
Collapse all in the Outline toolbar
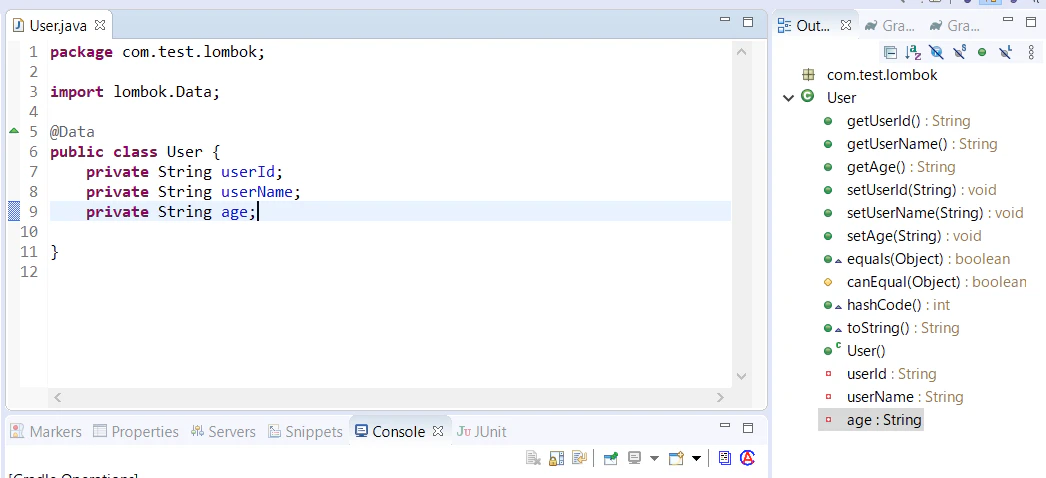click(x=890, y=52)
